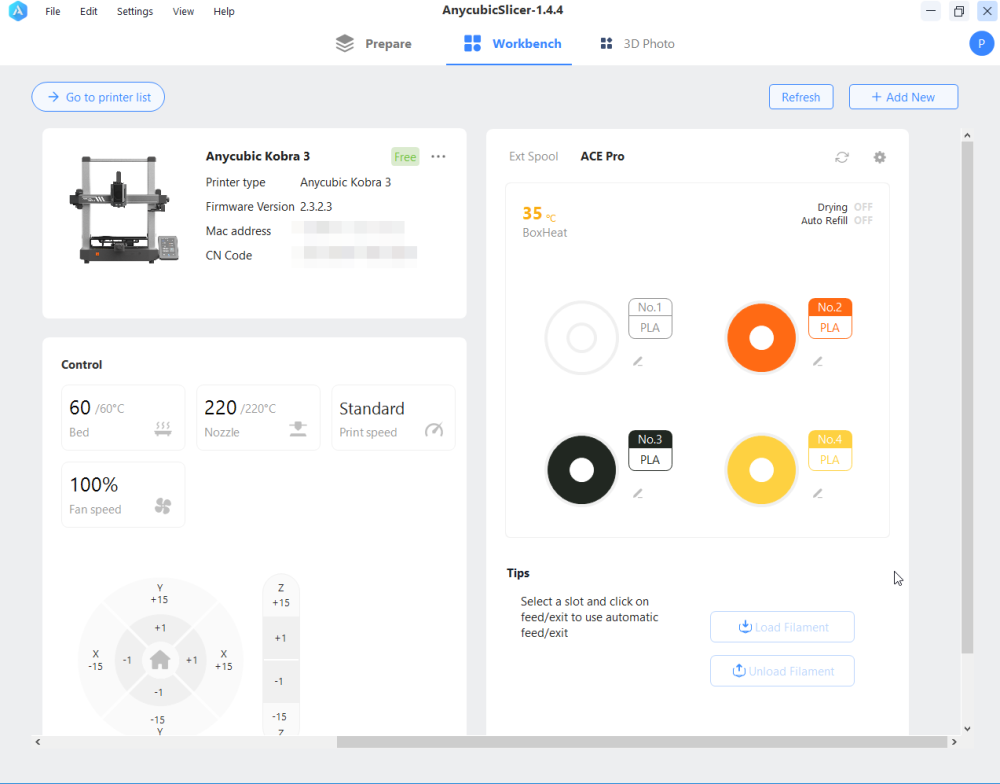Open the Fan speed control

tap(123, 495)
